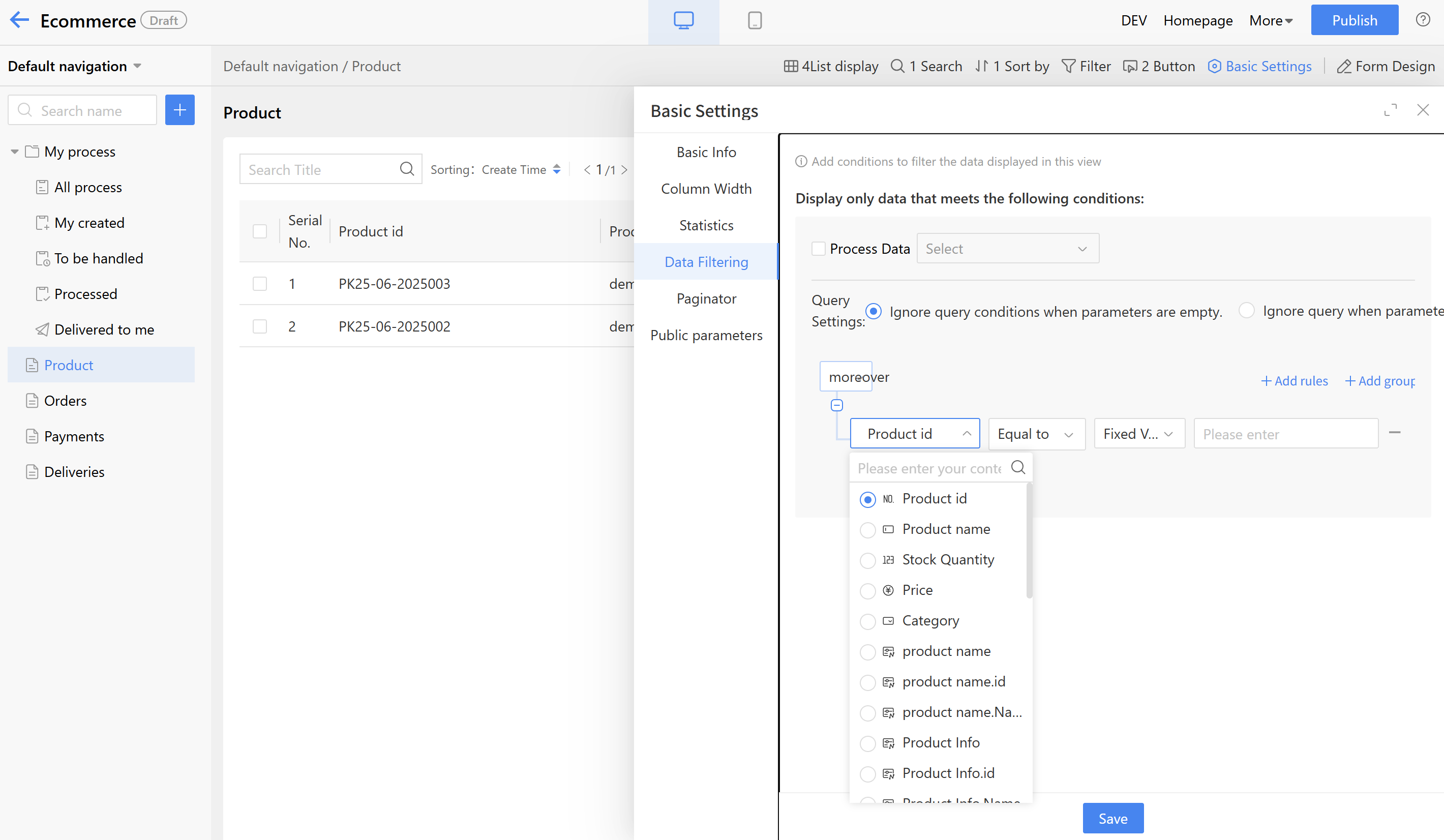Screen dimensions: 1444x840
Task: Expand the Basic Settings panel to fullscreen
Action: coord(1390,110)
